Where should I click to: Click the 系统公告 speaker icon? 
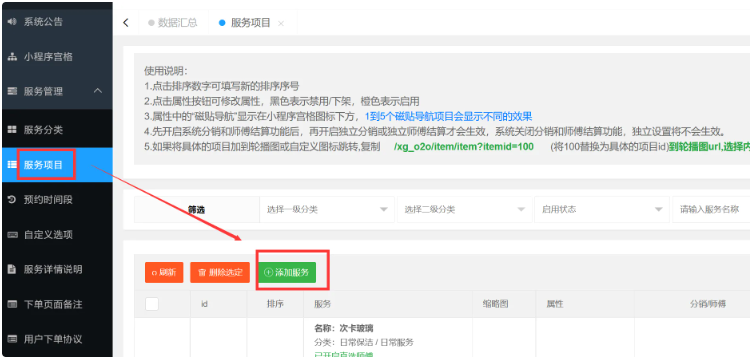tap(12, 22)
